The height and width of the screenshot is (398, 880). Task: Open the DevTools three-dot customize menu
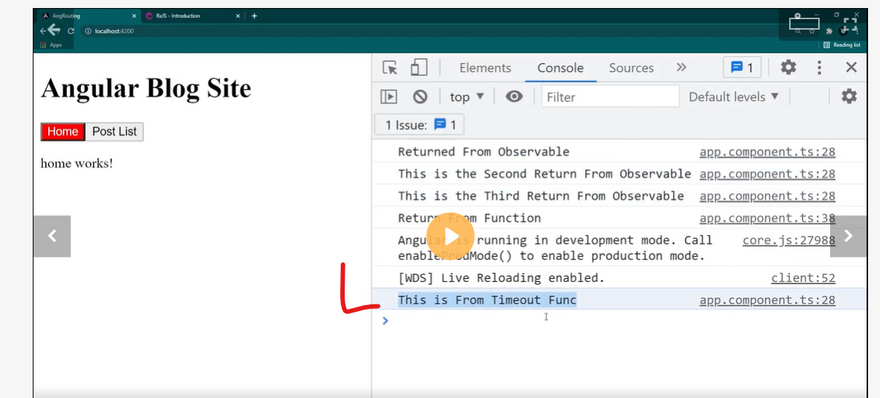click(819, 68)
